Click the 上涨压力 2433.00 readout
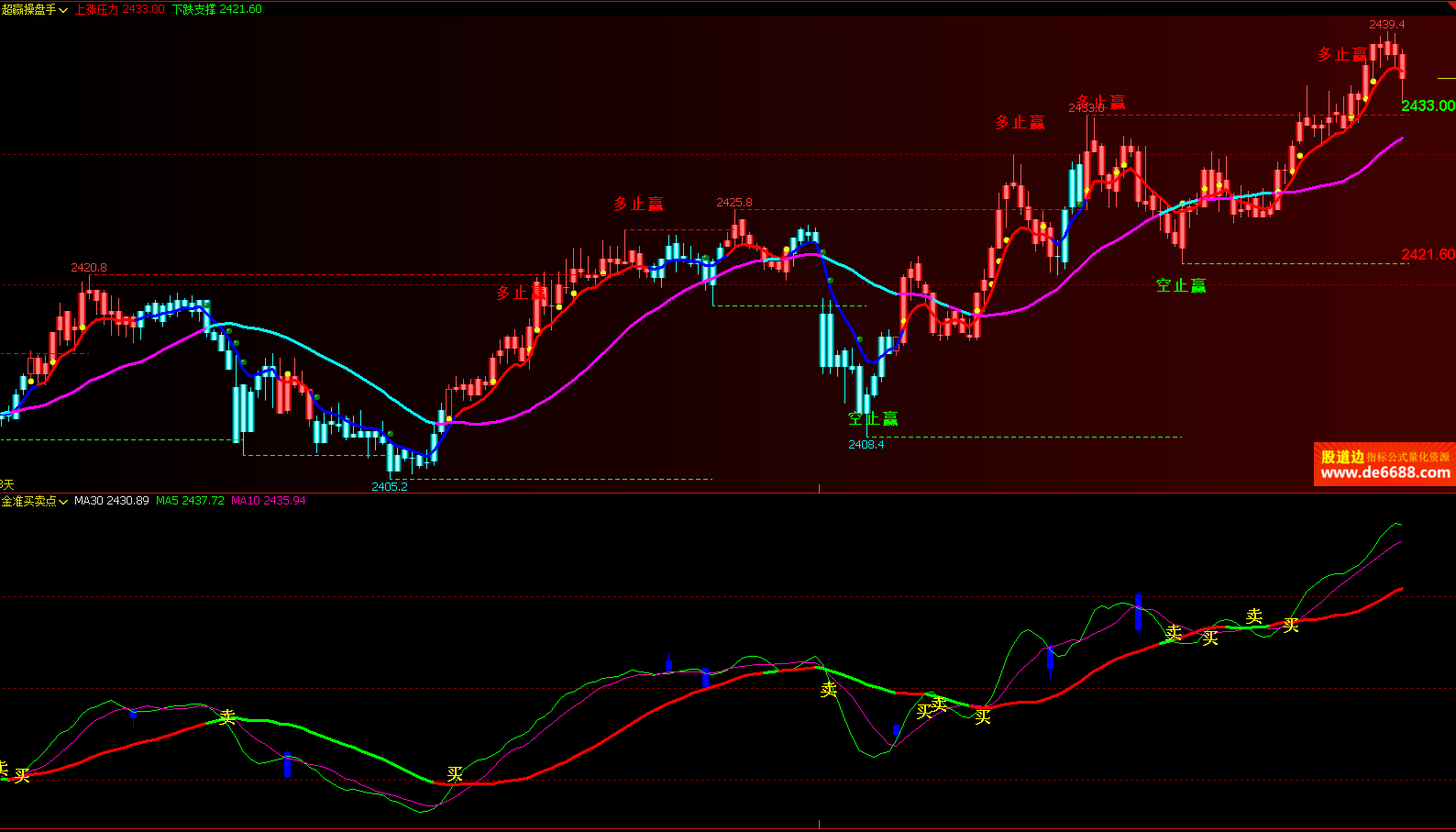 (x=120, y=9)
